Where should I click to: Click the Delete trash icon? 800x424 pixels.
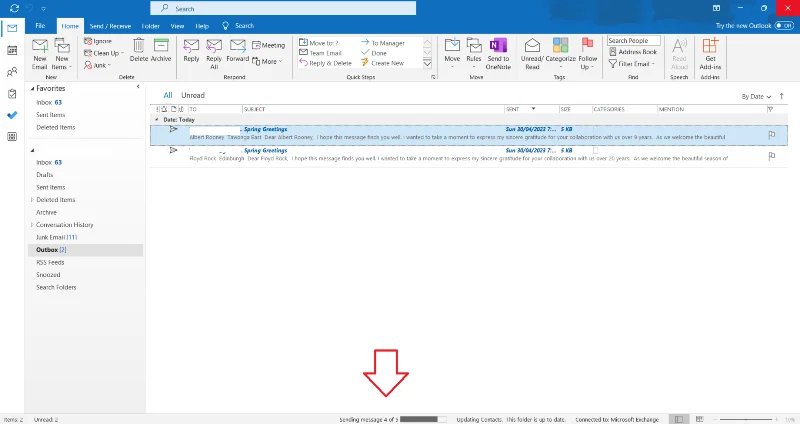[x=139, y=45]
